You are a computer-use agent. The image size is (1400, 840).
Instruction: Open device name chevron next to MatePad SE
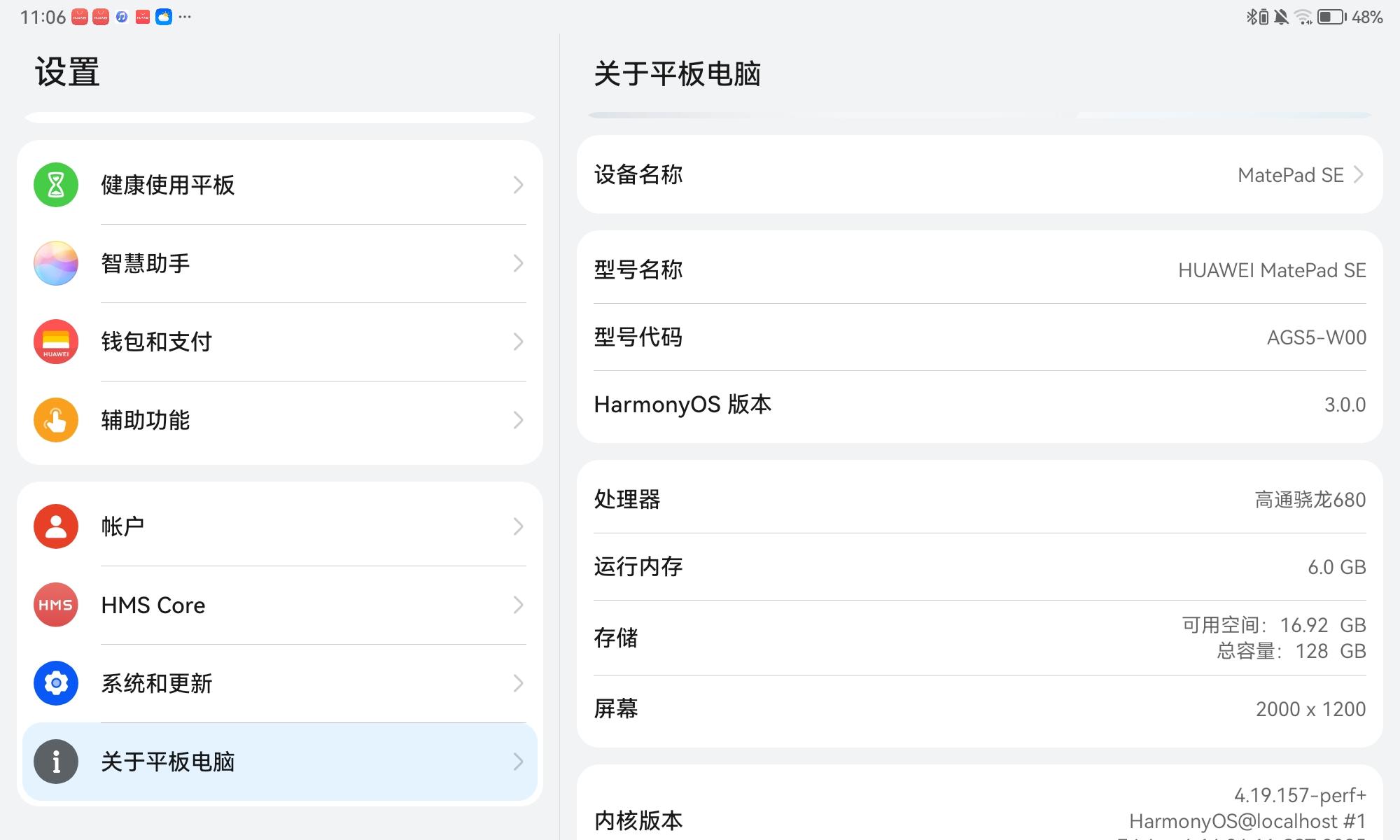coord(1359,174)
